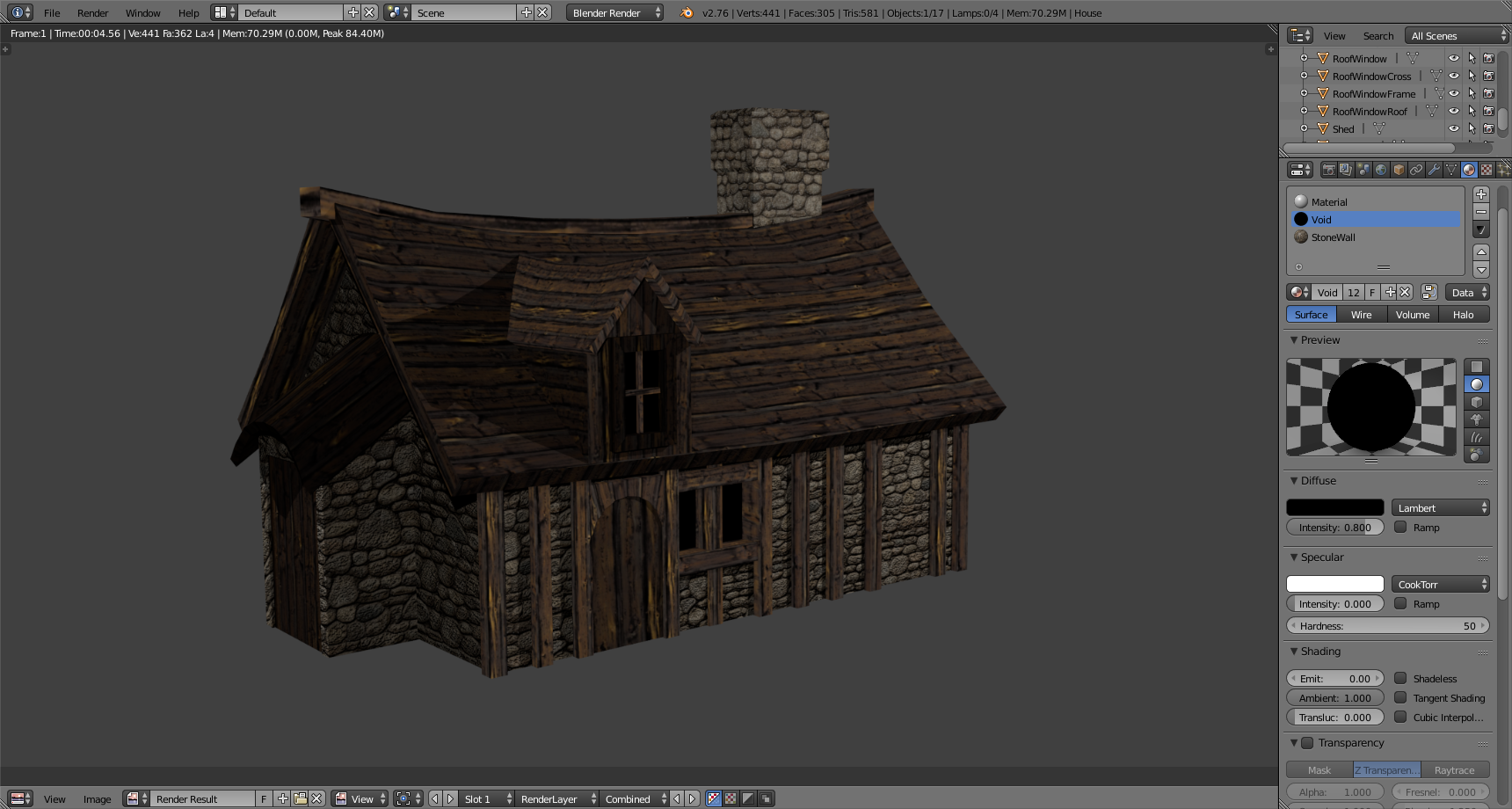This screenshot has width=1512, height=809.
Task: Open the Data link mode dropdown
Action: click(1467, 292)
